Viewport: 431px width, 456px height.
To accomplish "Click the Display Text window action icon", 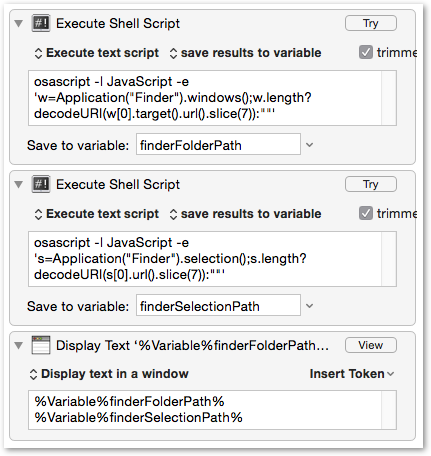I will point(41,345).
